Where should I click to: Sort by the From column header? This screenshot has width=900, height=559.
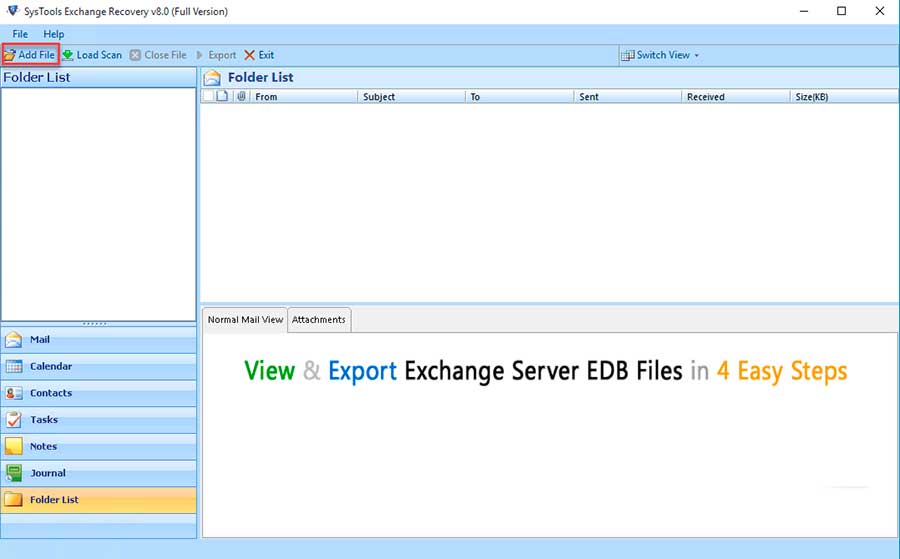pos(304,97)
